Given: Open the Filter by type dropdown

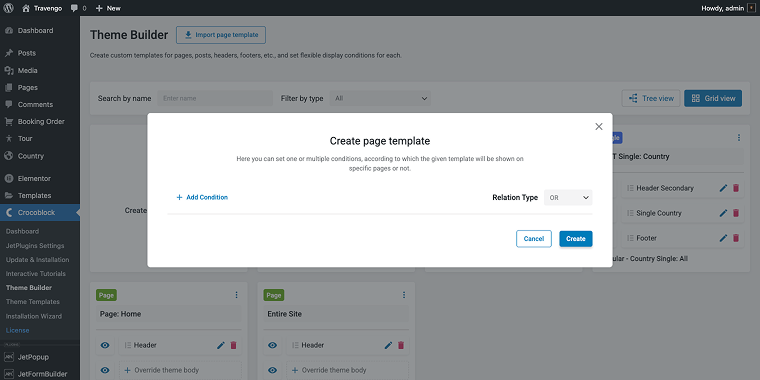Looking at the screenshot, I should [x=380, y=98].
